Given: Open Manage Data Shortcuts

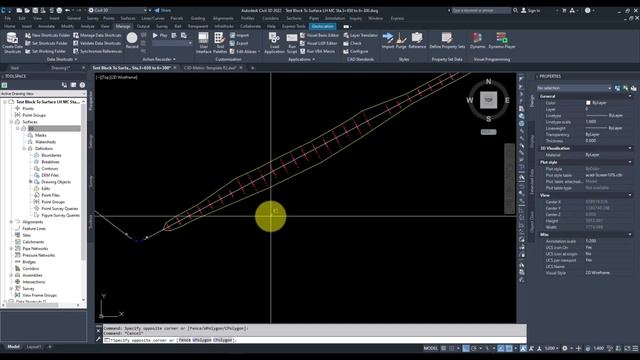Looking at the screenshot, I should point(97,36).
